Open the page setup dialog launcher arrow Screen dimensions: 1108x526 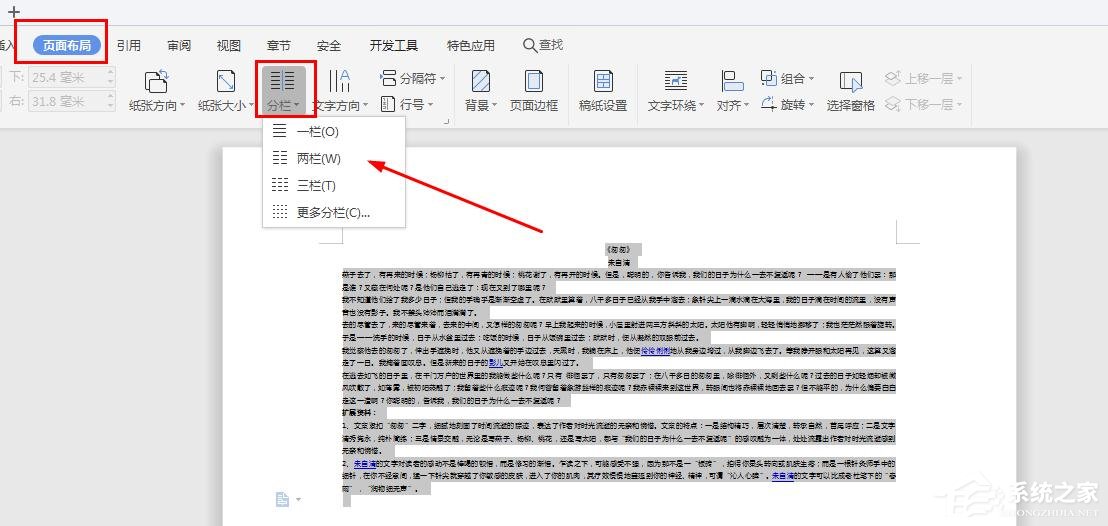(447, 122)
